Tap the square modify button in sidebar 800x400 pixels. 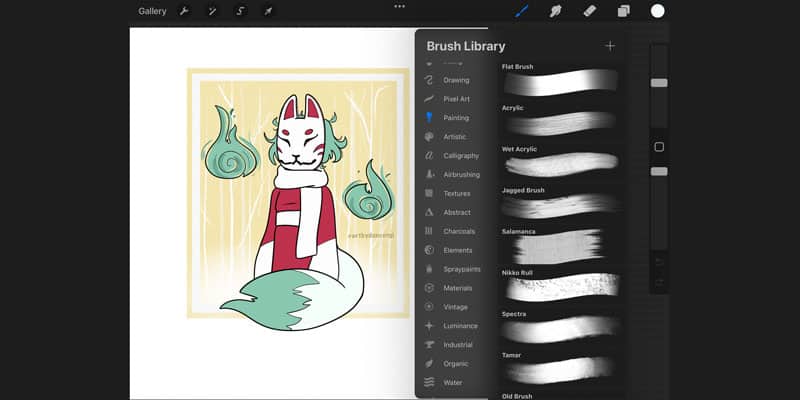(x=659, y=147)
